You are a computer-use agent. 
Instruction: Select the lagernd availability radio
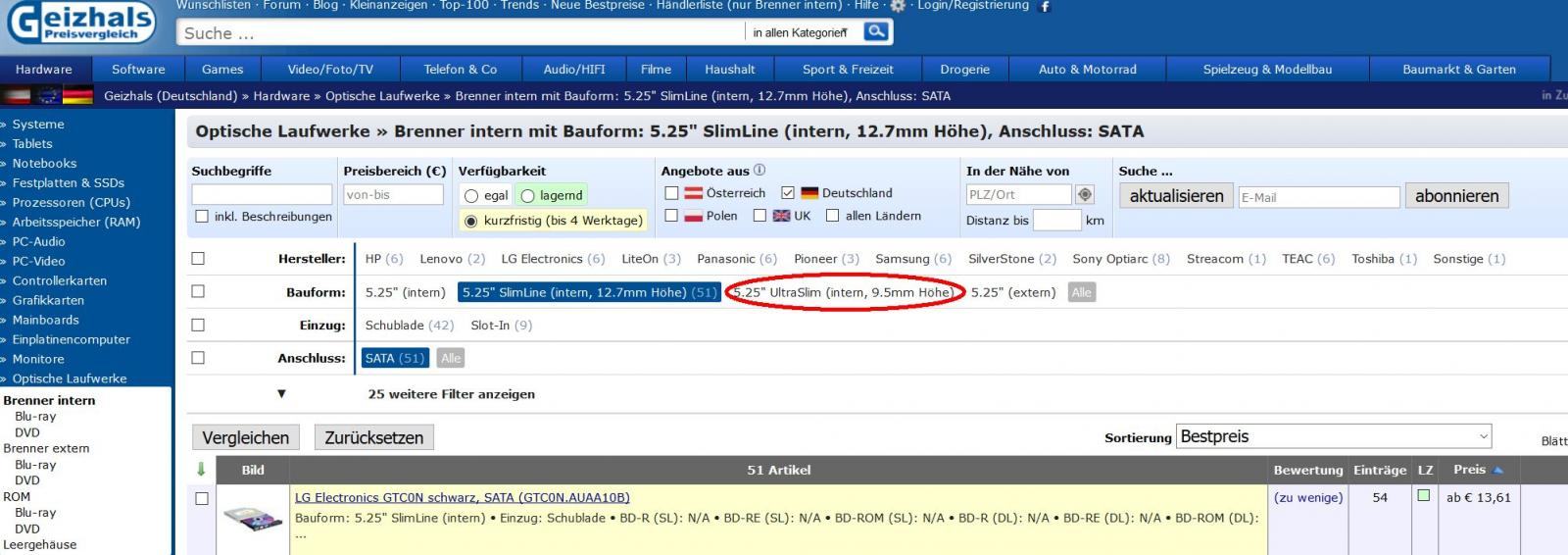[x=527, y=195]
